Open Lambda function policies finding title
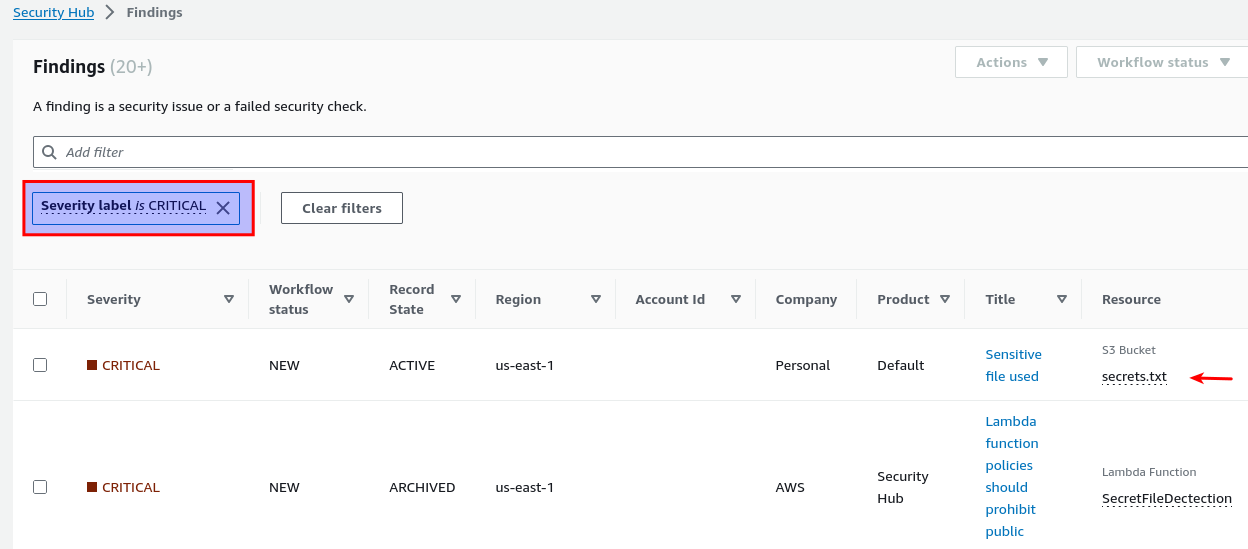 coord(1012,476)
